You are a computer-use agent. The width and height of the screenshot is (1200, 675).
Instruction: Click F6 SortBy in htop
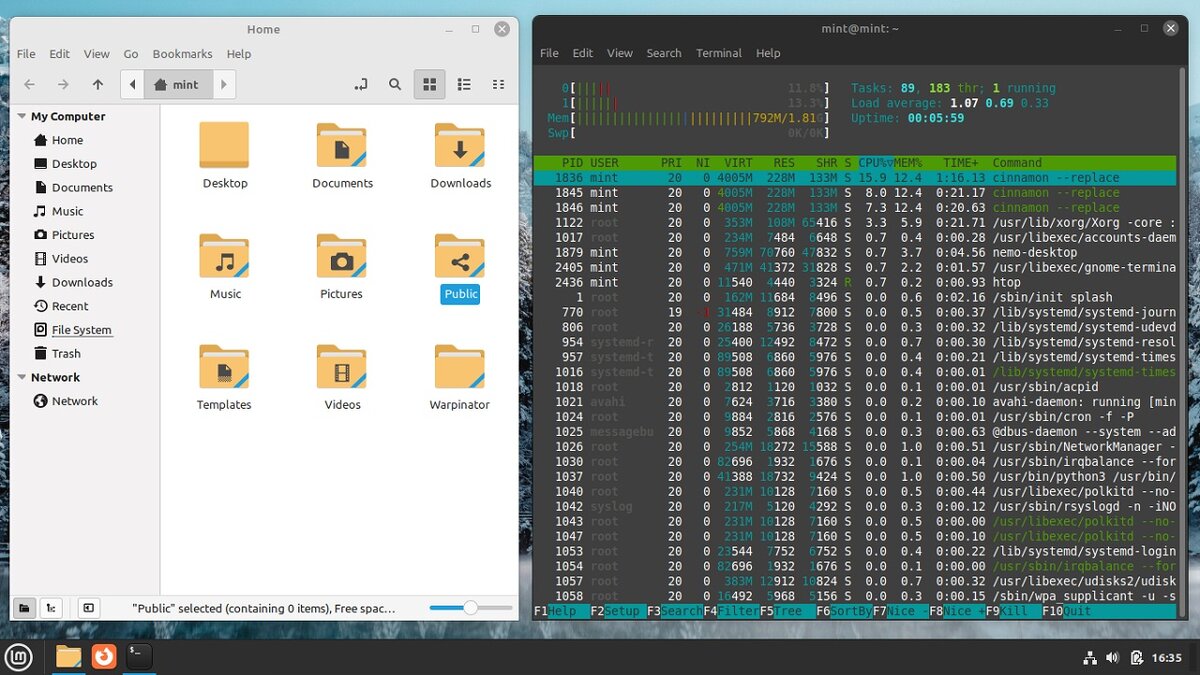click(844, 611)
